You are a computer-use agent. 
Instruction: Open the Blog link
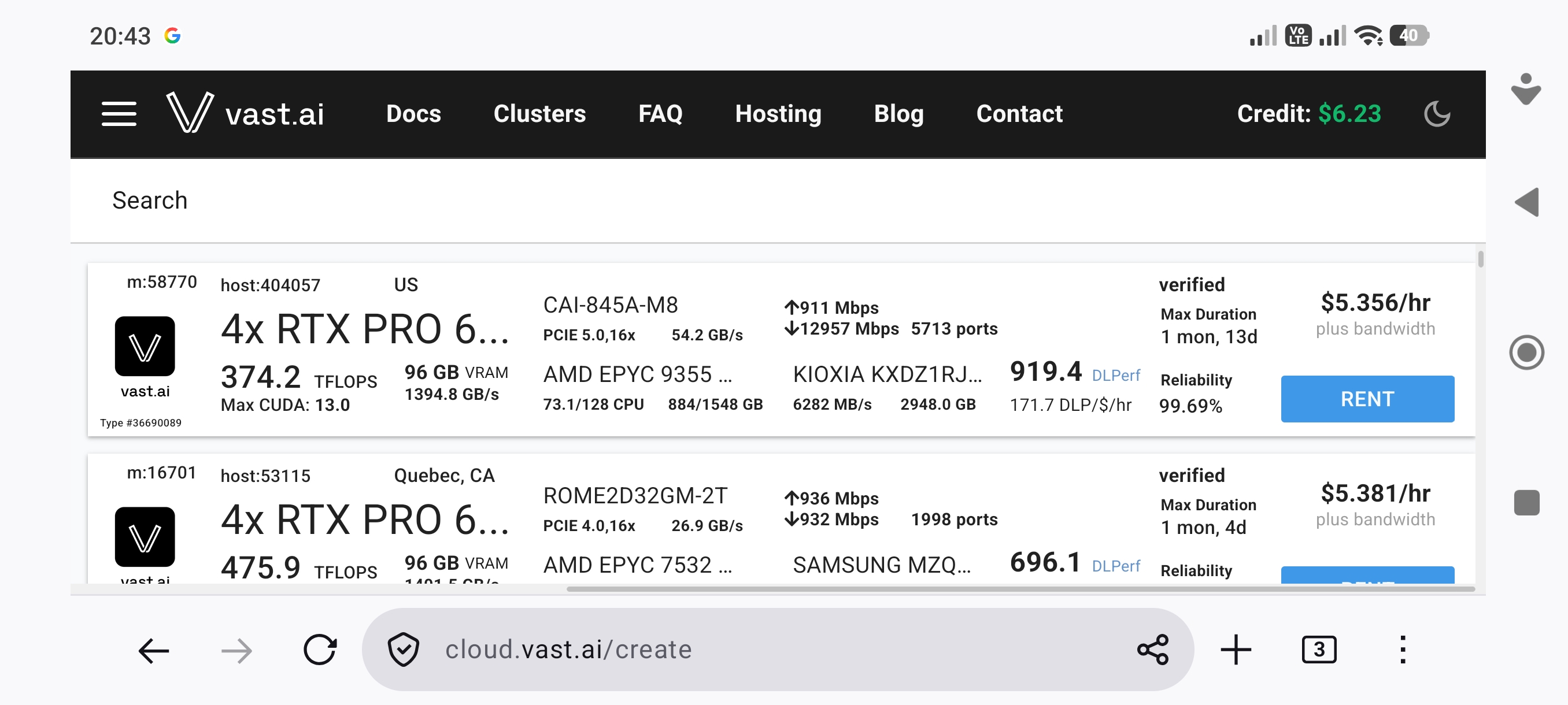click(x=898, y=114)
